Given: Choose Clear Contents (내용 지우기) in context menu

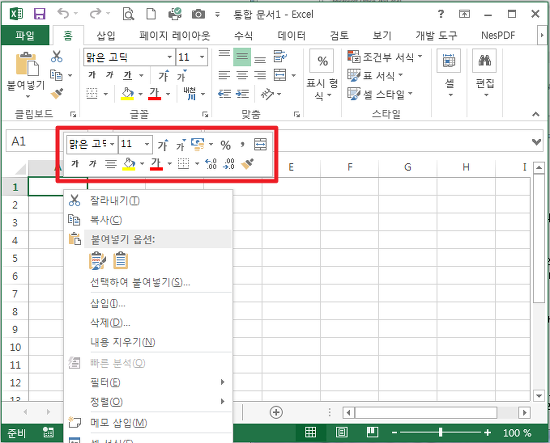Looking at the screenshot, I should (x=148, y=342).
